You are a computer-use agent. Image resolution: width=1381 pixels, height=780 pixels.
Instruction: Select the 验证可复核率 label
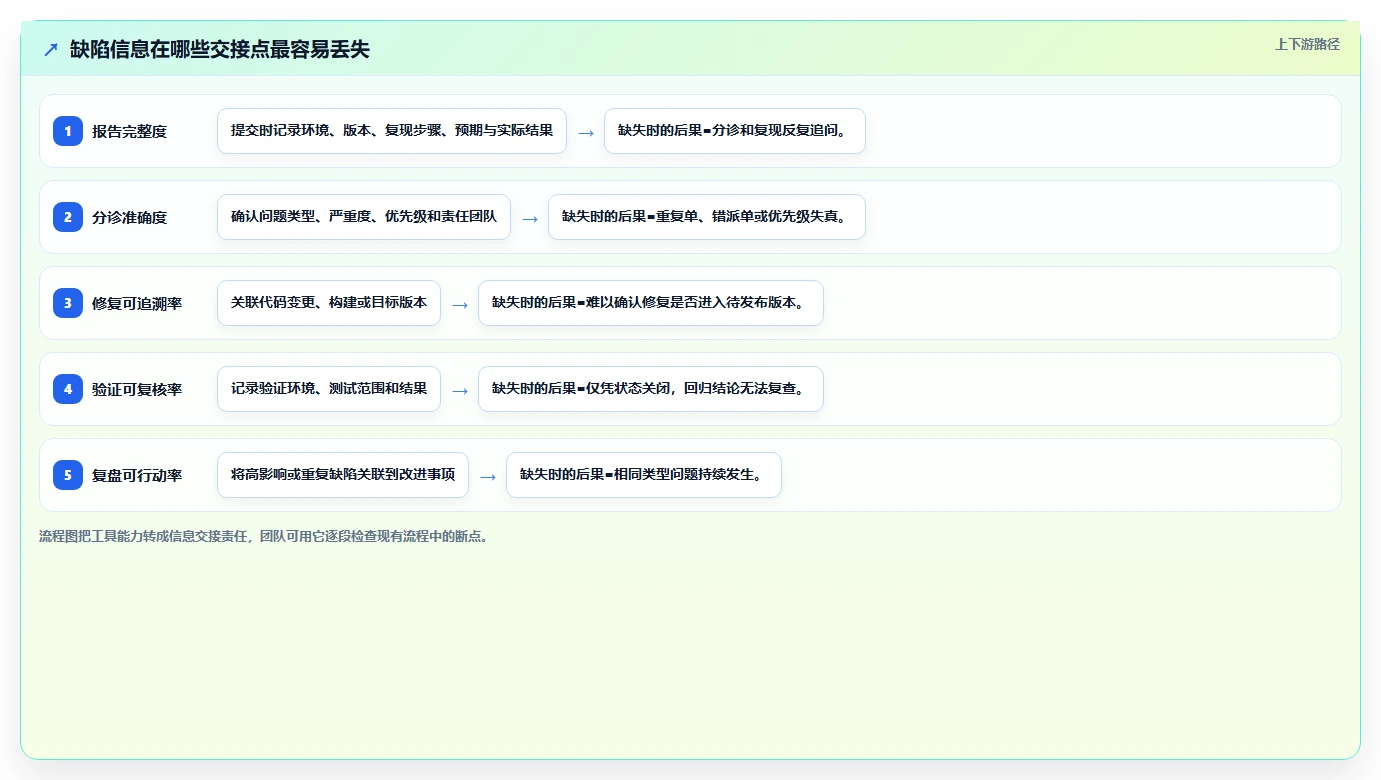(137, 389)
